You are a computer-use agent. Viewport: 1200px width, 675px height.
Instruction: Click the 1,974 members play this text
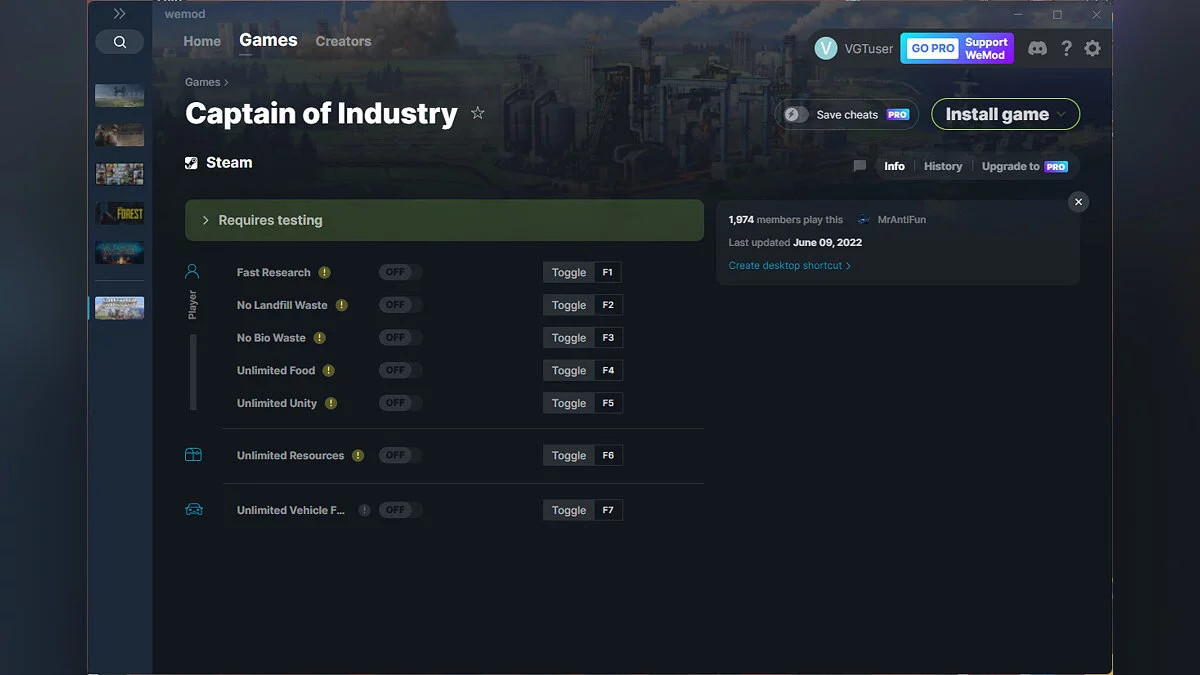(786, 220)
